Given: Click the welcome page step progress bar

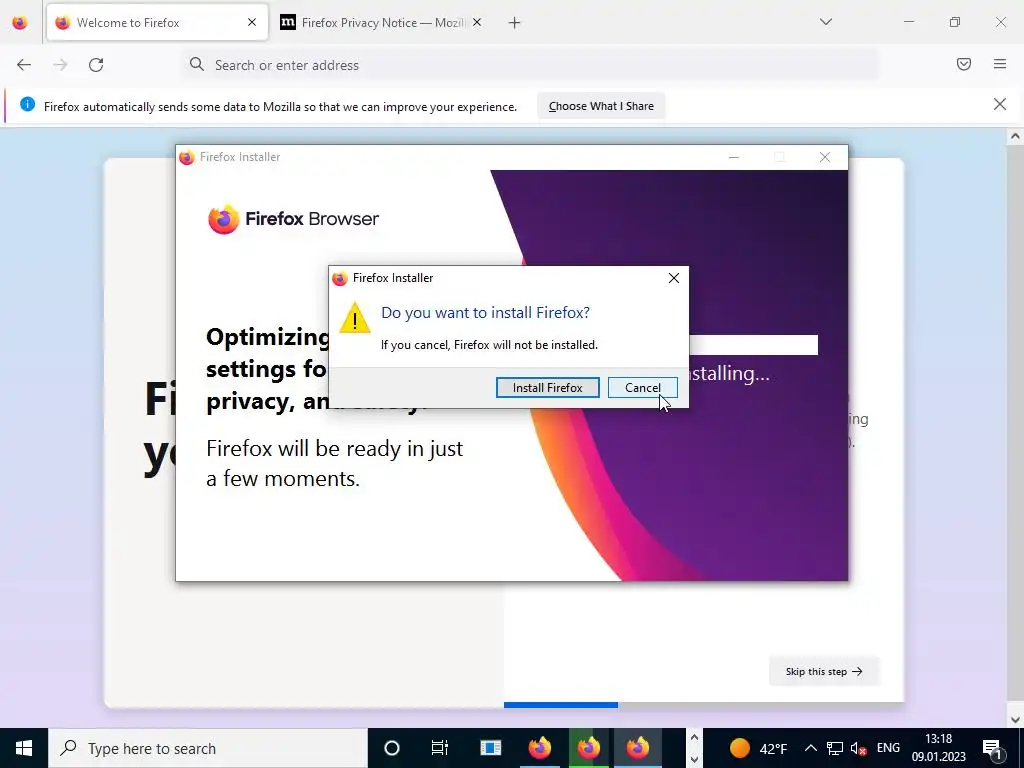Looking at the screenshot, I should tap(703, 705).
